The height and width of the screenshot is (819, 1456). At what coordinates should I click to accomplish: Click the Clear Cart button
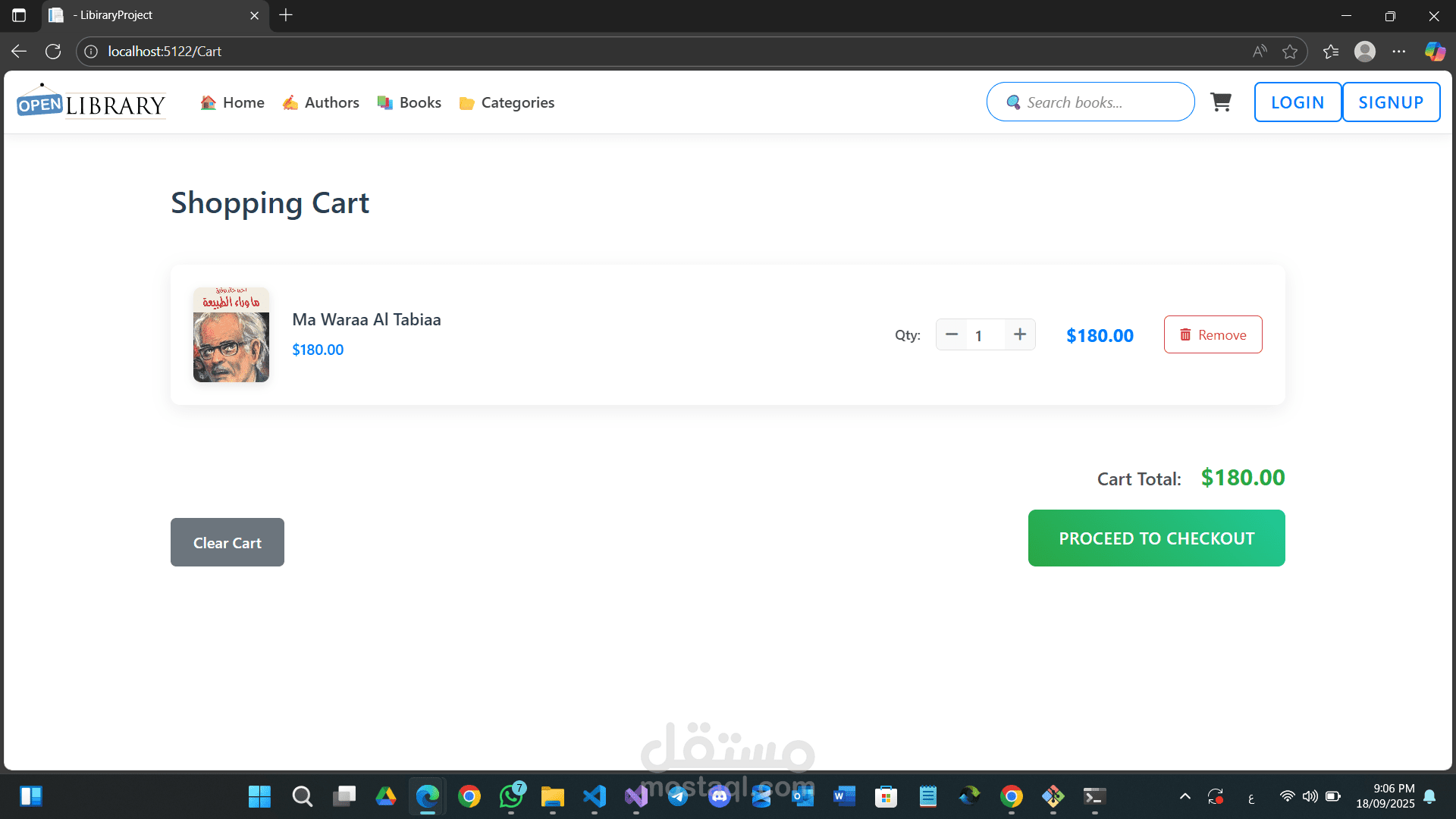coord(227,542)
